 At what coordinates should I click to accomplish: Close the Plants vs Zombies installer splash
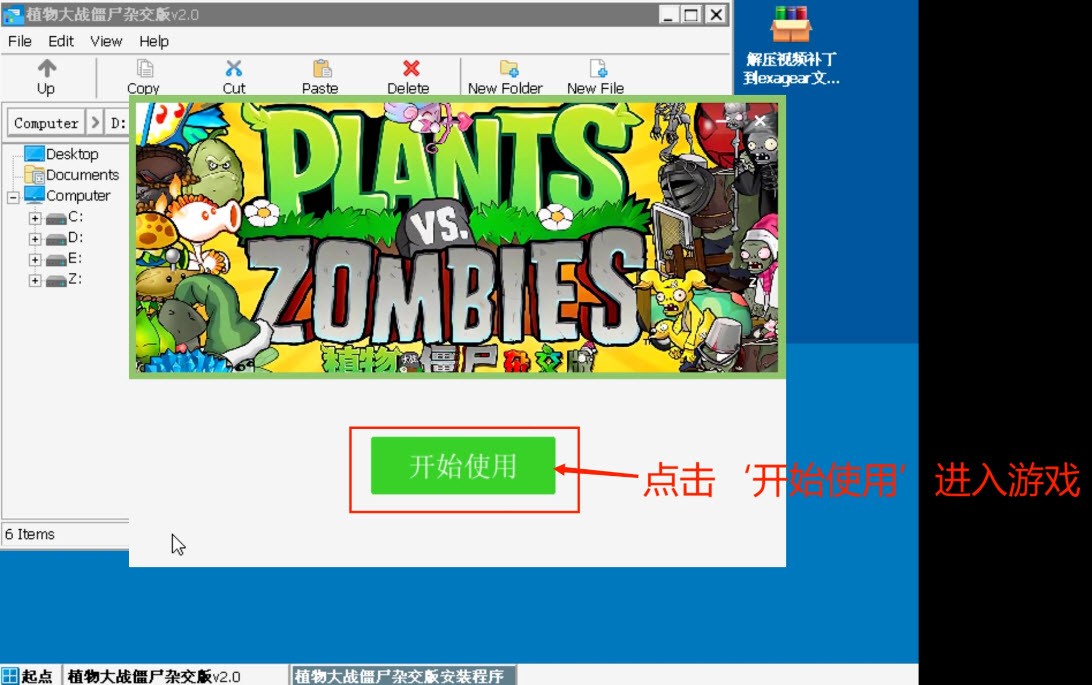point(760,120)
